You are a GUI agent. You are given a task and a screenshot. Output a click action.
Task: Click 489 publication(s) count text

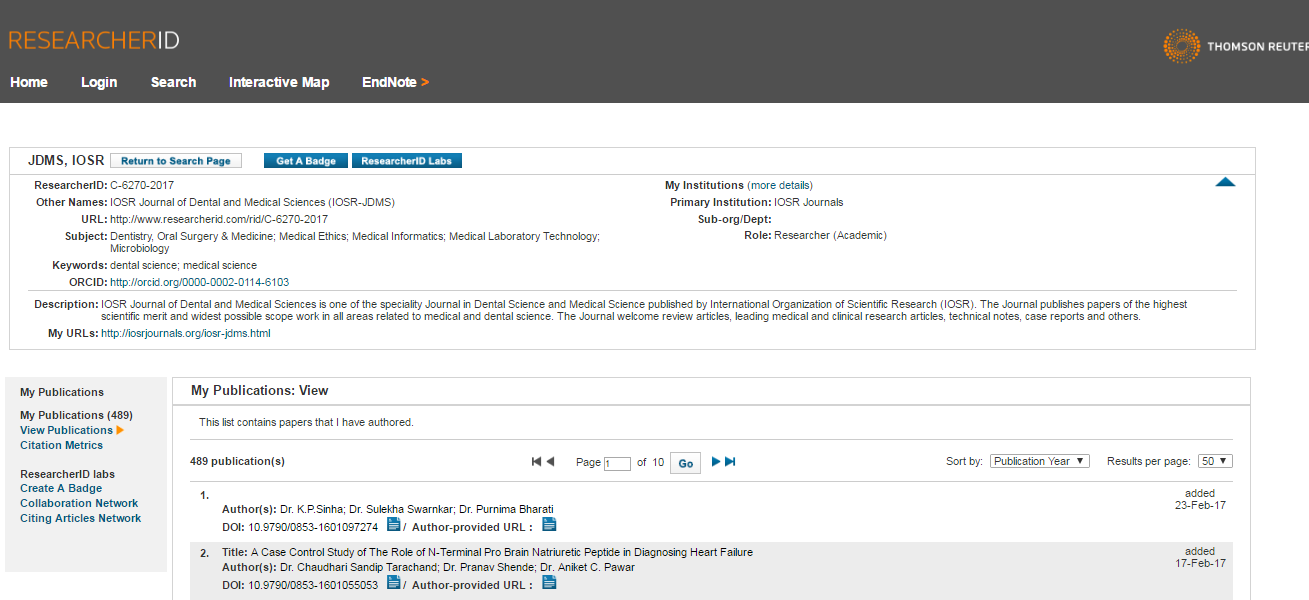pos(237,461)
